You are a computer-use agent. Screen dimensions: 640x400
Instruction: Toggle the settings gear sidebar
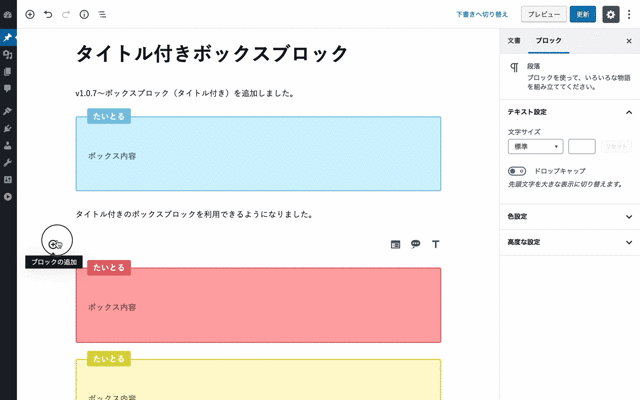coord(611,14)
